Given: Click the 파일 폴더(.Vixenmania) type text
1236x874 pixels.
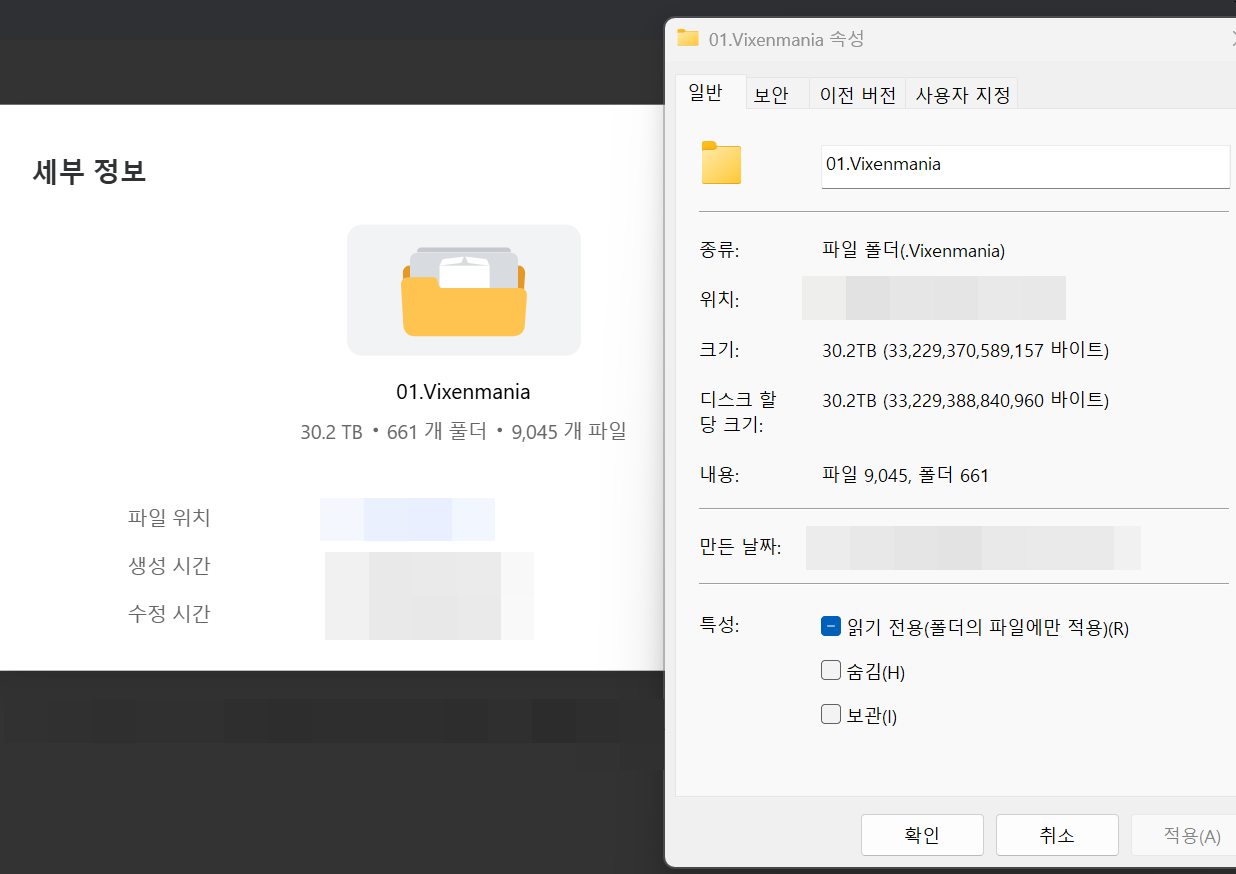Looking at the screenshot, I should pyautogui.click(x=913, y=251).
